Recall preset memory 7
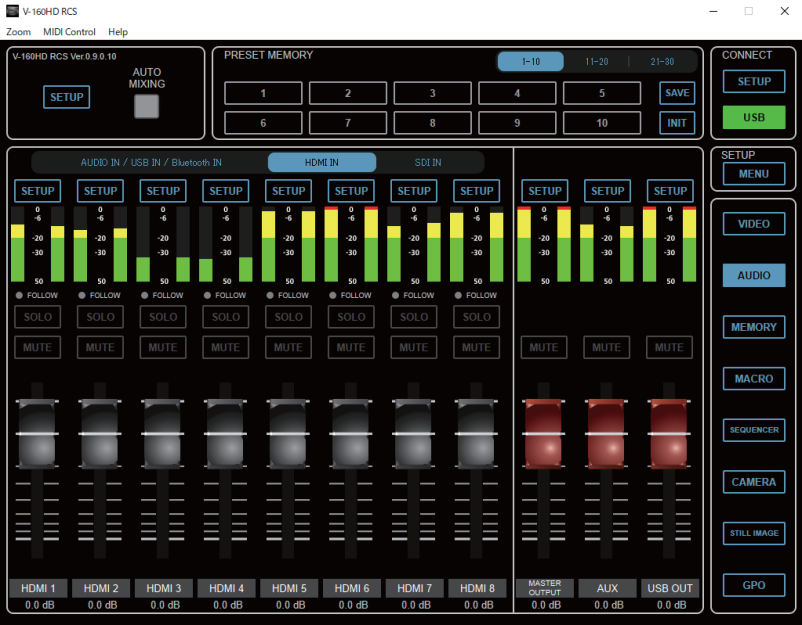 348,123
